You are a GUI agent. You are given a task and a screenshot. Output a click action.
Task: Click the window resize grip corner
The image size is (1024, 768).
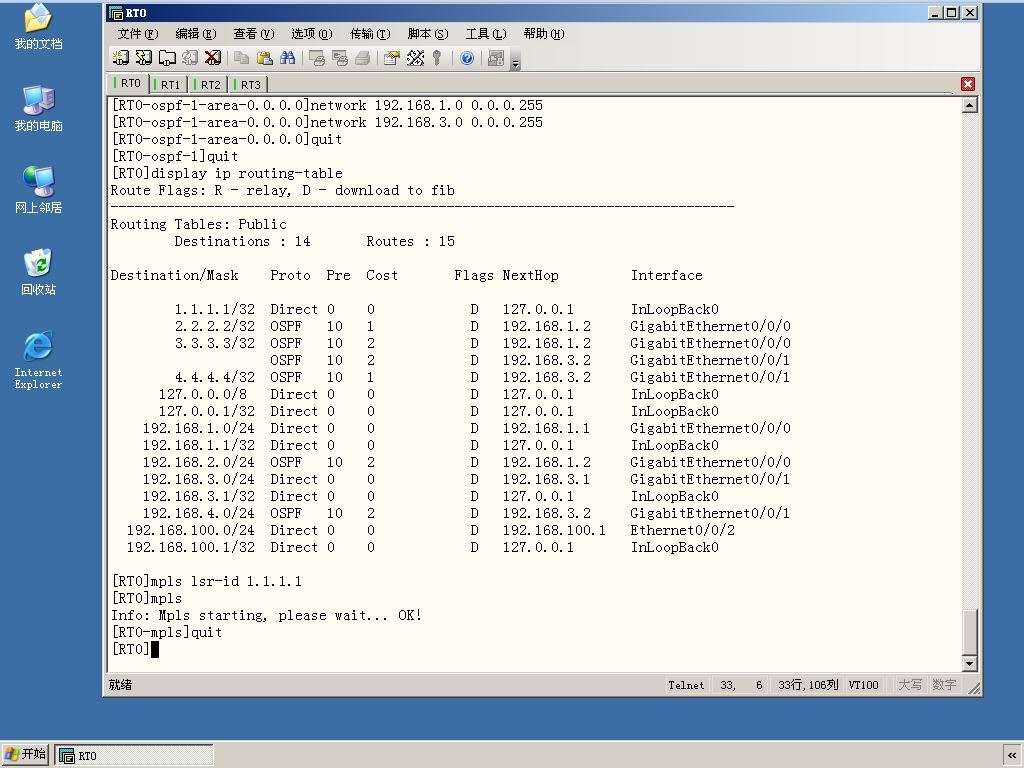click(973, 687)
